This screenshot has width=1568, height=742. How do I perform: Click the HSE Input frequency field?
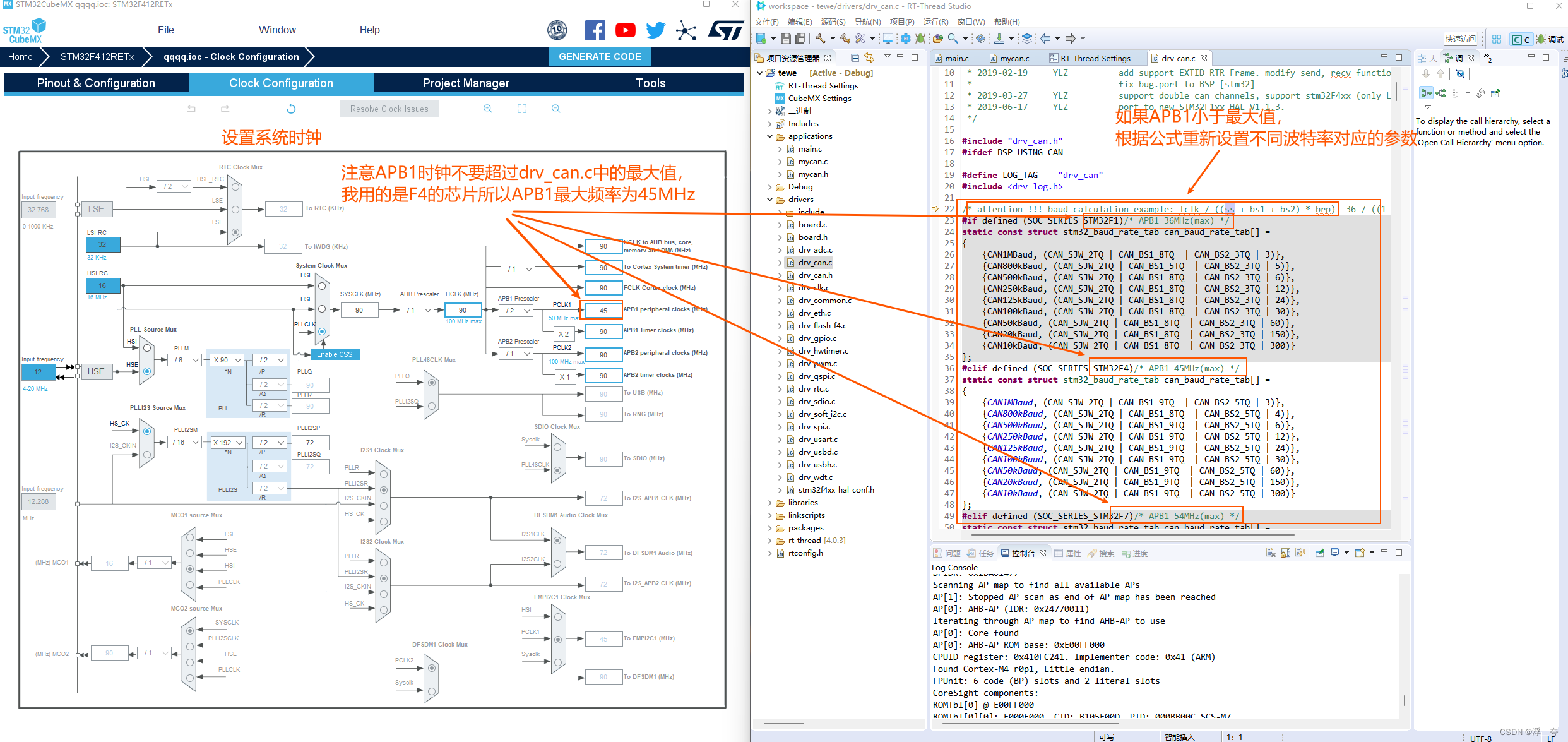[x=38, y=372]
